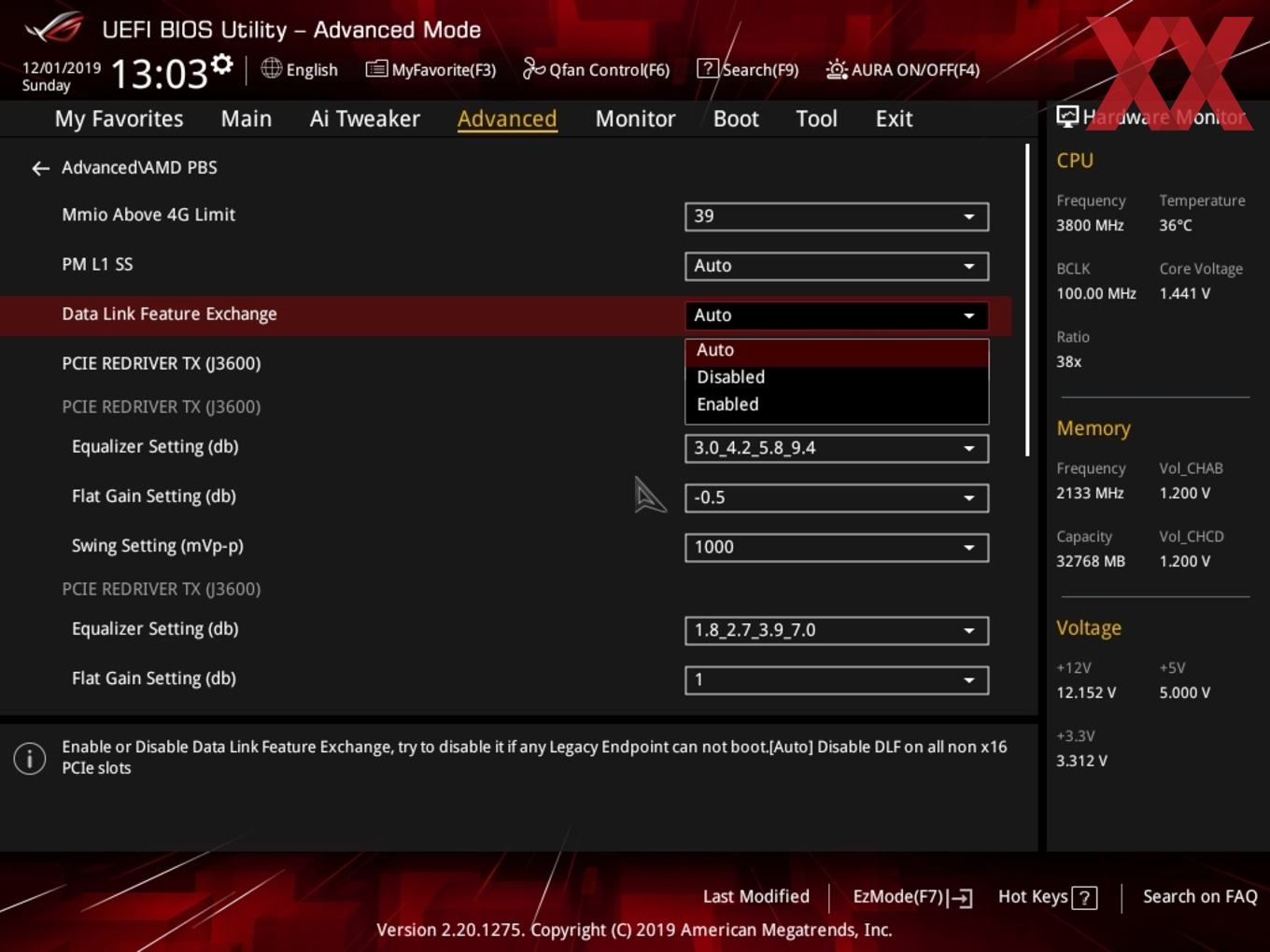Click the Version 2.20.1275 copyright text
The width and height of the screenshot is (1270, 952).
coord(634,931)
